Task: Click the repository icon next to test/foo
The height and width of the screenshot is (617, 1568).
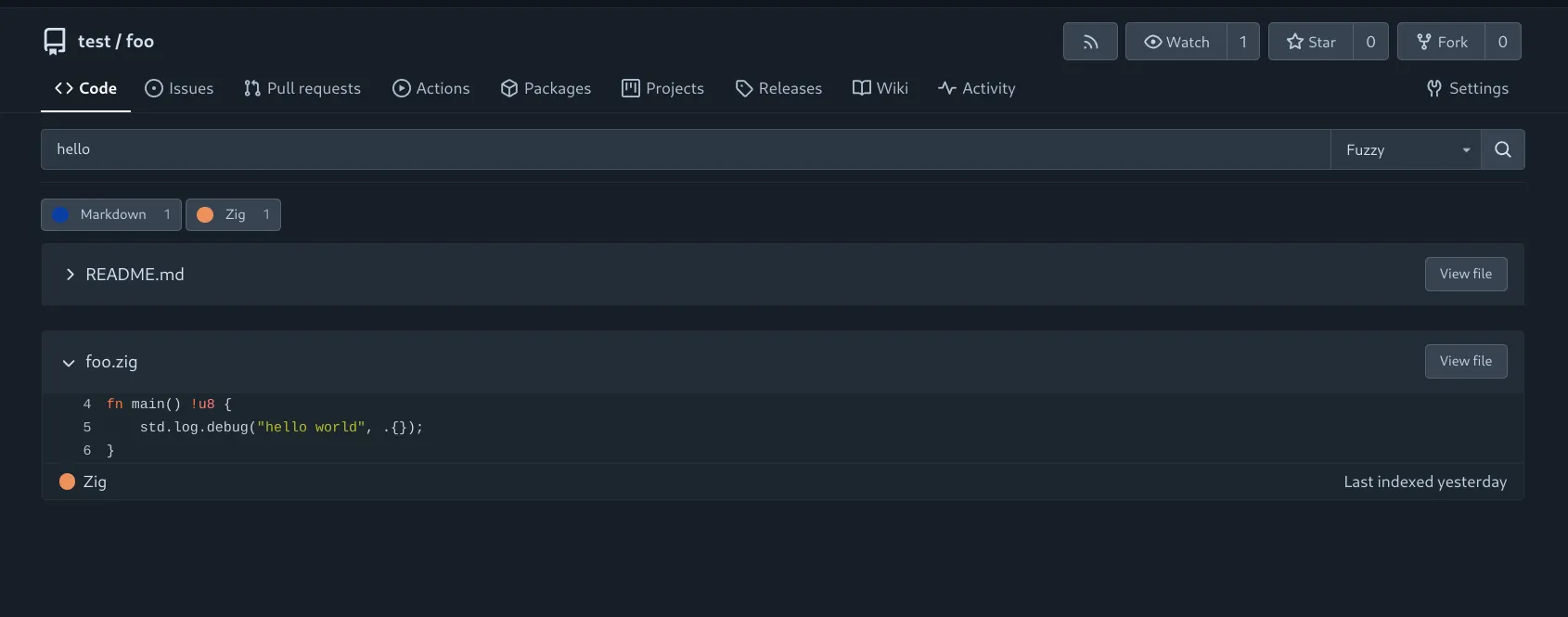Action: 54,41
